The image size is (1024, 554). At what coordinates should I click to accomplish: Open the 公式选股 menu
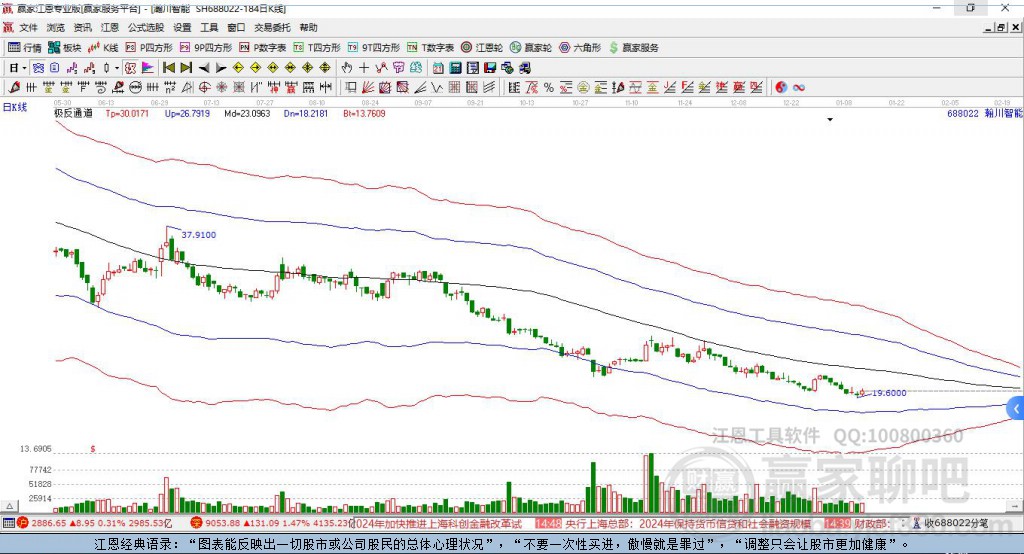pos(146,27)
